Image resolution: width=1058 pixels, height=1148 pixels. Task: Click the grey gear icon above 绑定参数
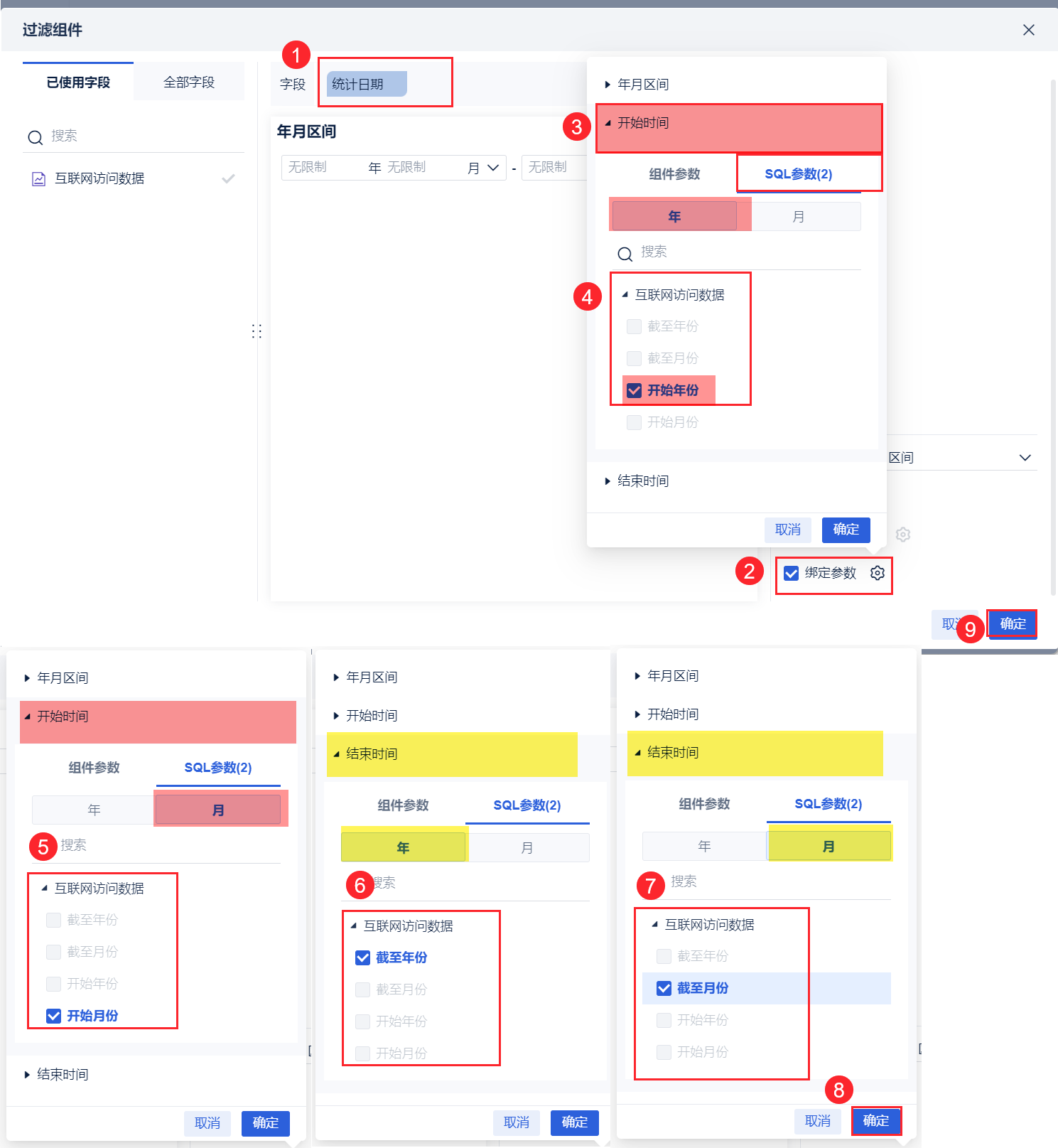(x=903, y=535)
